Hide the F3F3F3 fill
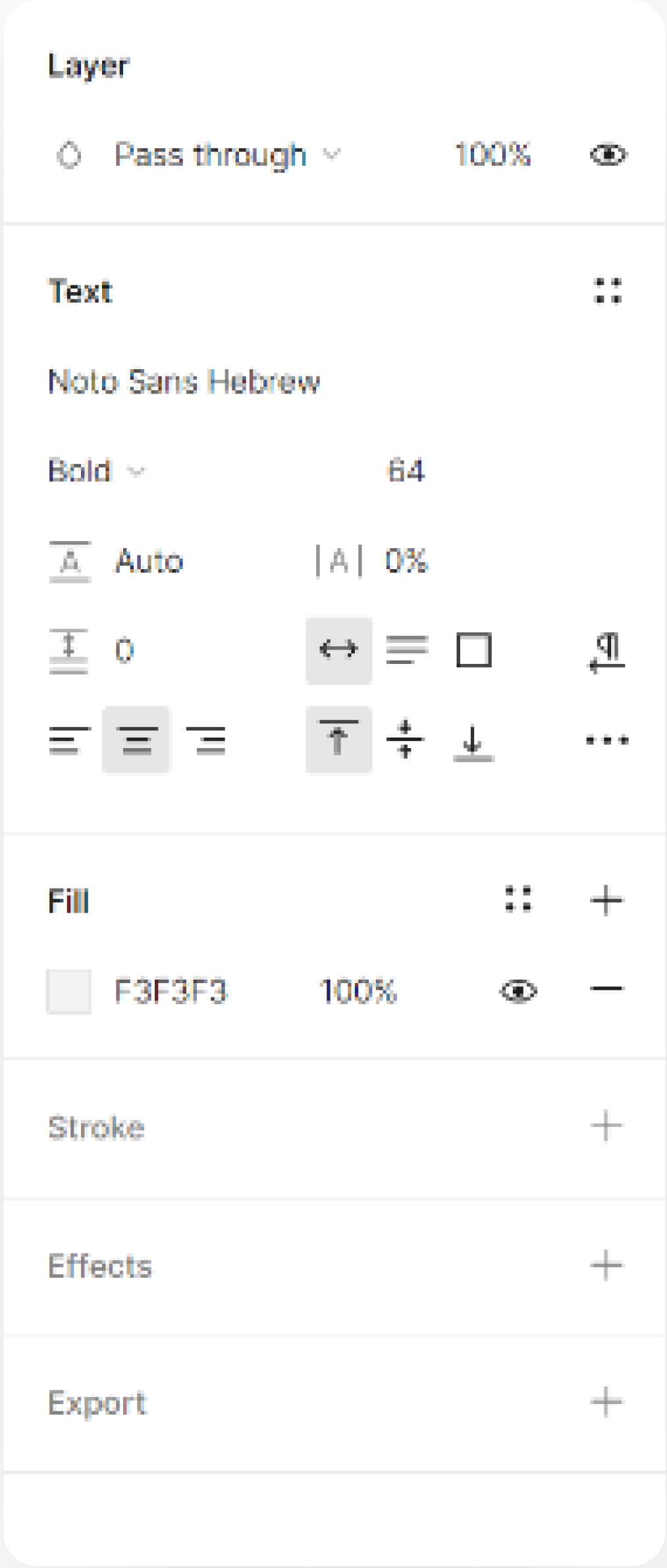 519,991
